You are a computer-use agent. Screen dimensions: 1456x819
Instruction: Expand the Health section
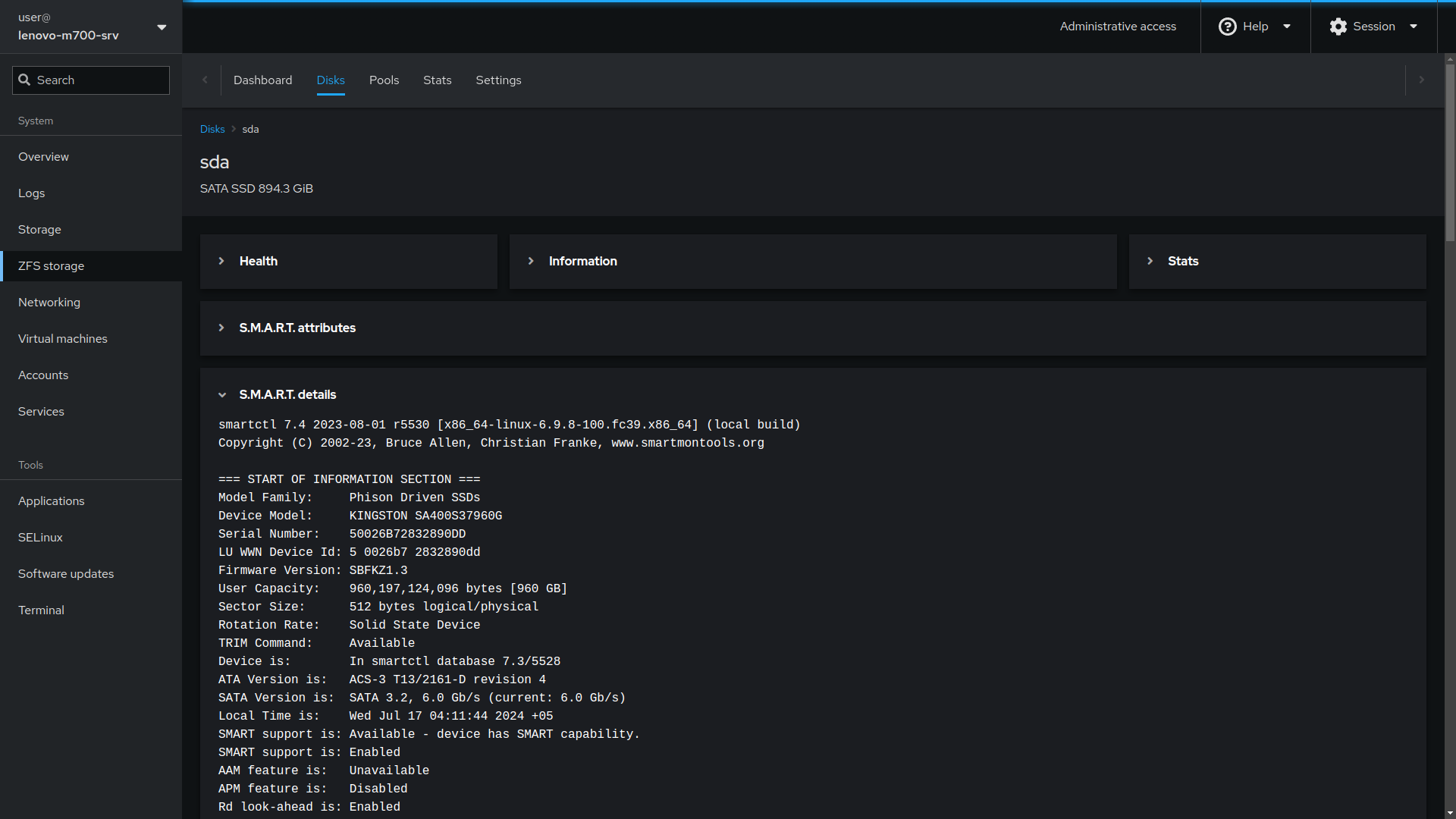coord(221,261)
